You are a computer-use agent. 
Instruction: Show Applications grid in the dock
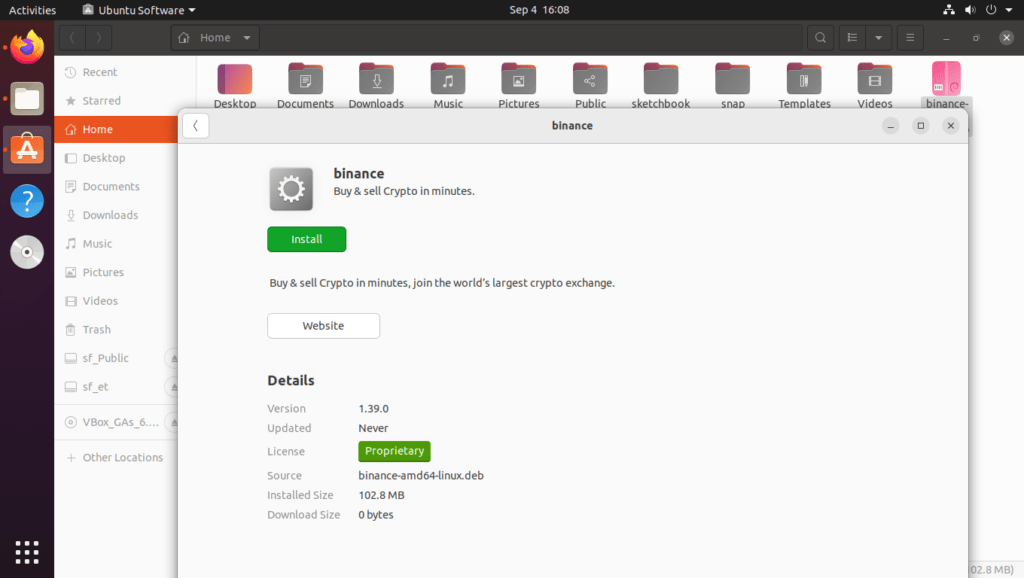(x=27, y=553)
